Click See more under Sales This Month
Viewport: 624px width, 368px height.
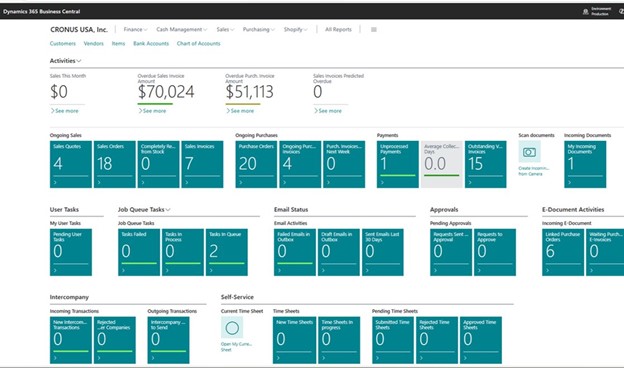tap(64, 111)
